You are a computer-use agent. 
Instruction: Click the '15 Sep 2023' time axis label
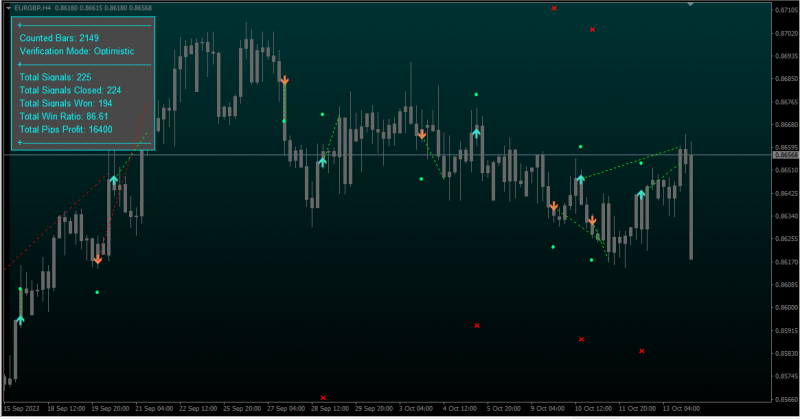tap(21, 409)
